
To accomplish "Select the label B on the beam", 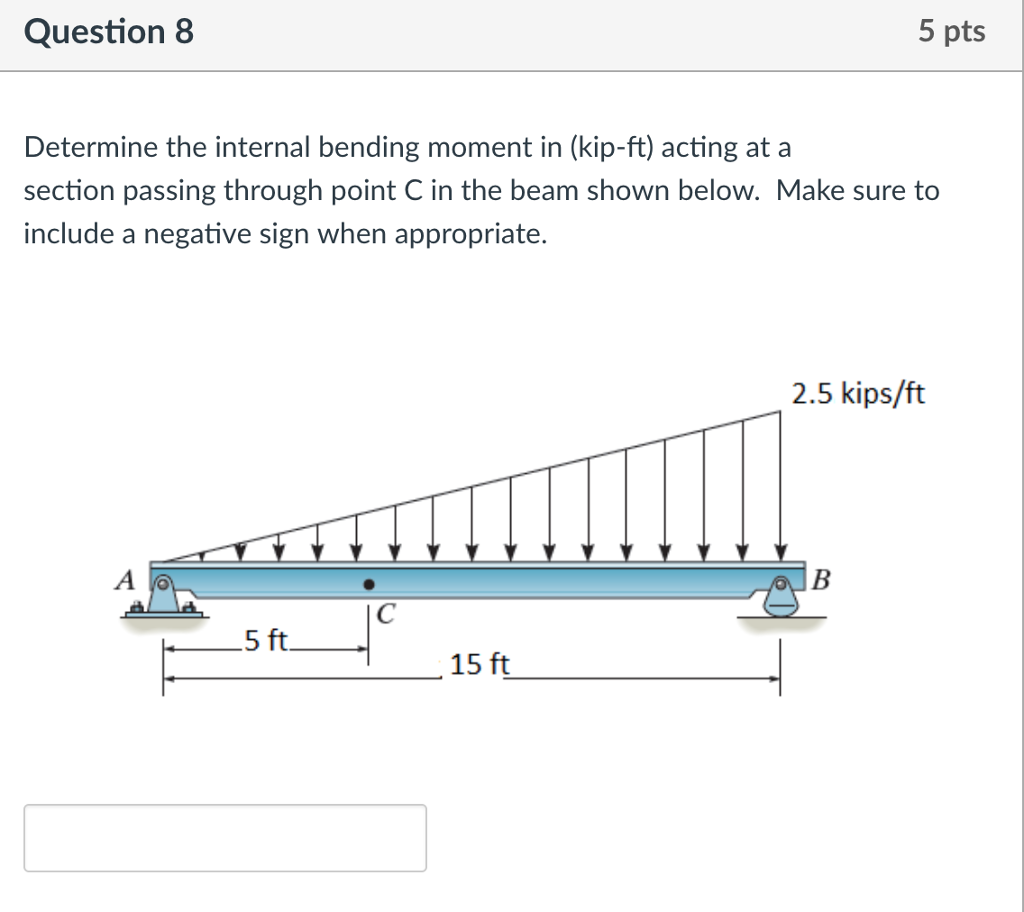I will (x=820, y=580).
